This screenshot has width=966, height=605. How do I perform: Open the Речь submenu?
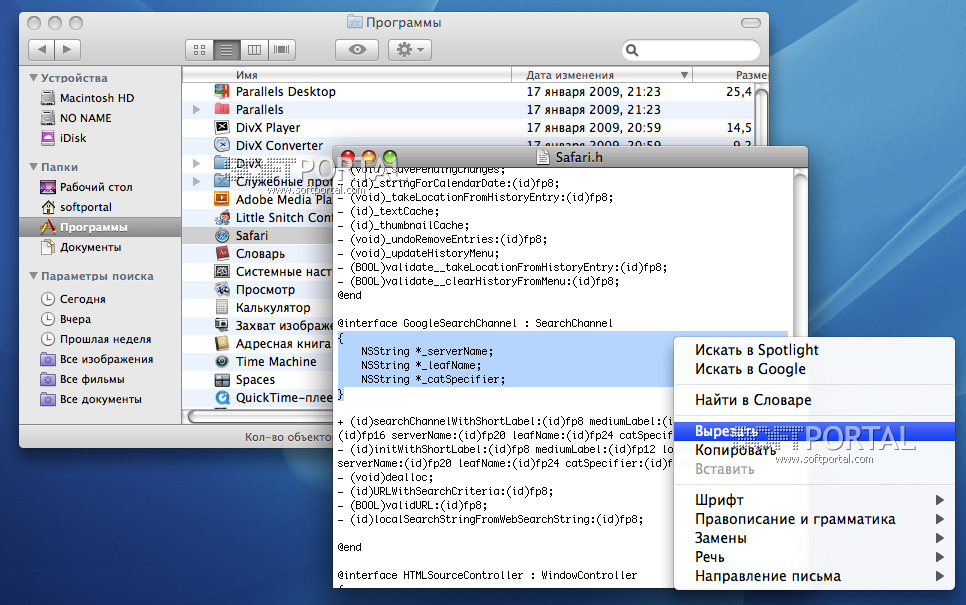click(814, 557)
